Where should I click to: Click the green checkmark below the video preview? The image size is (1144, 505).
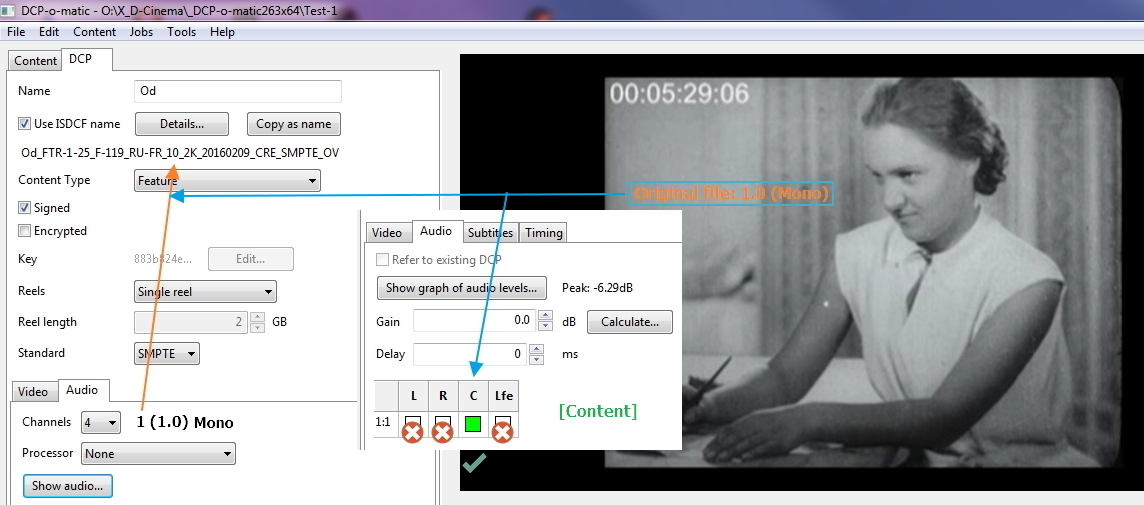click(x=474, y=462)
